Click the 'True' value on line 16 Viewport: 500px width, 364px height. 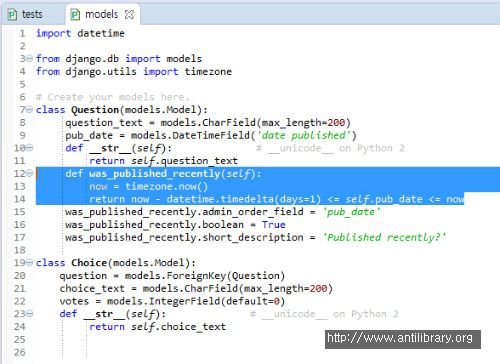274,225
